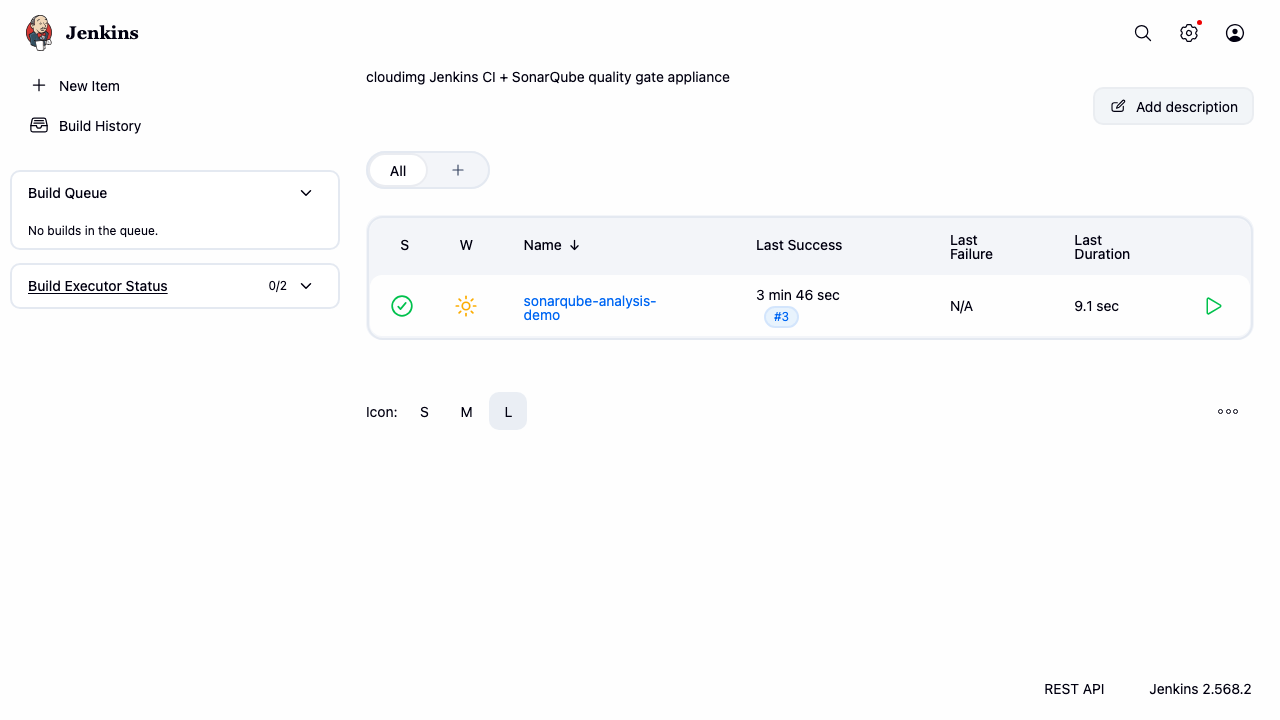Click the 'No builds in the queue.' text
Image resolution: width=1280 pixels, height=720 pixels.
coord(93,231)
